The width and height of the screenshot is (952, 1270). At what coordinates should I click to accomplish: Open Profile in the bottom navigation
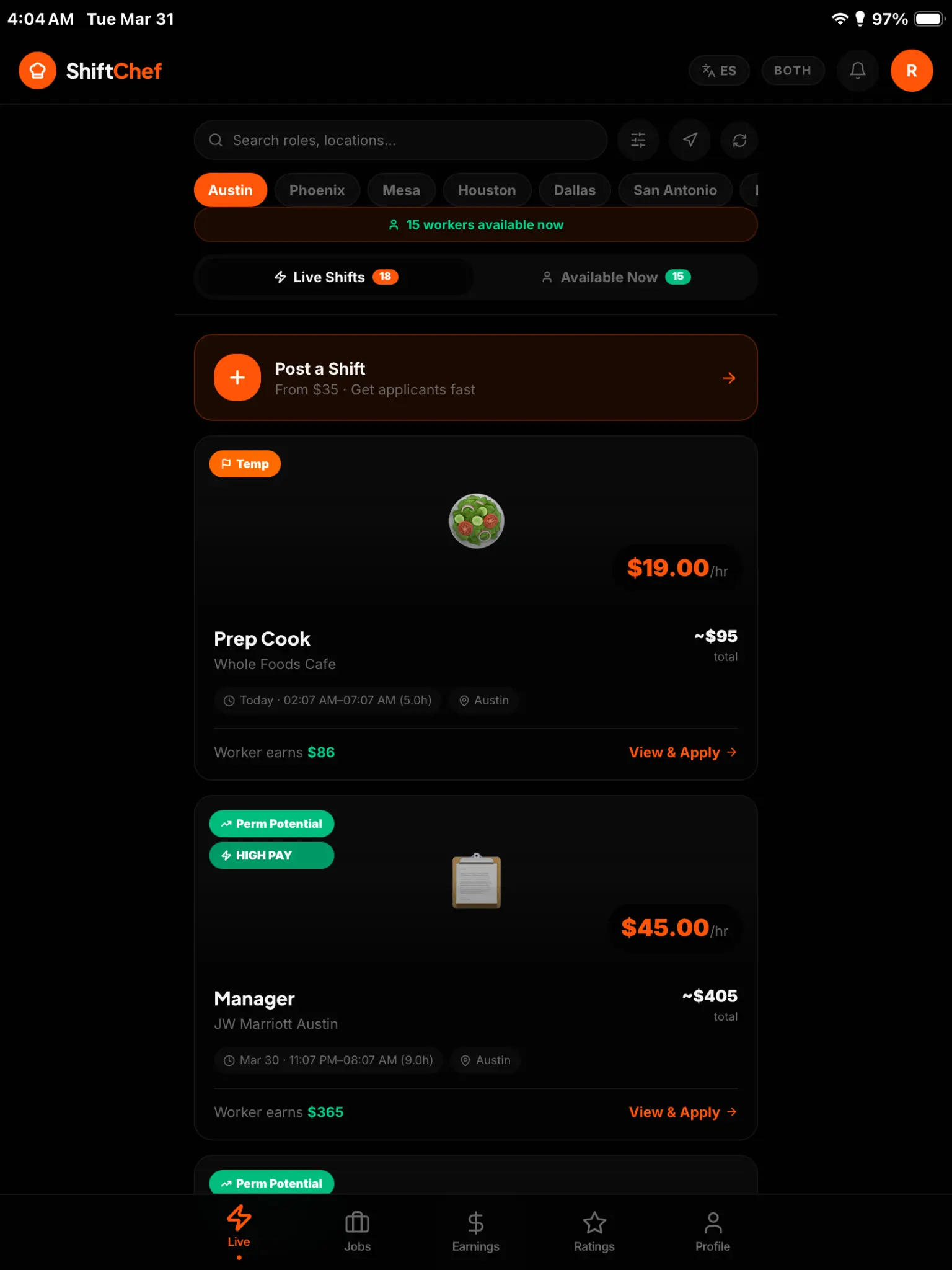coord(713,1231)
